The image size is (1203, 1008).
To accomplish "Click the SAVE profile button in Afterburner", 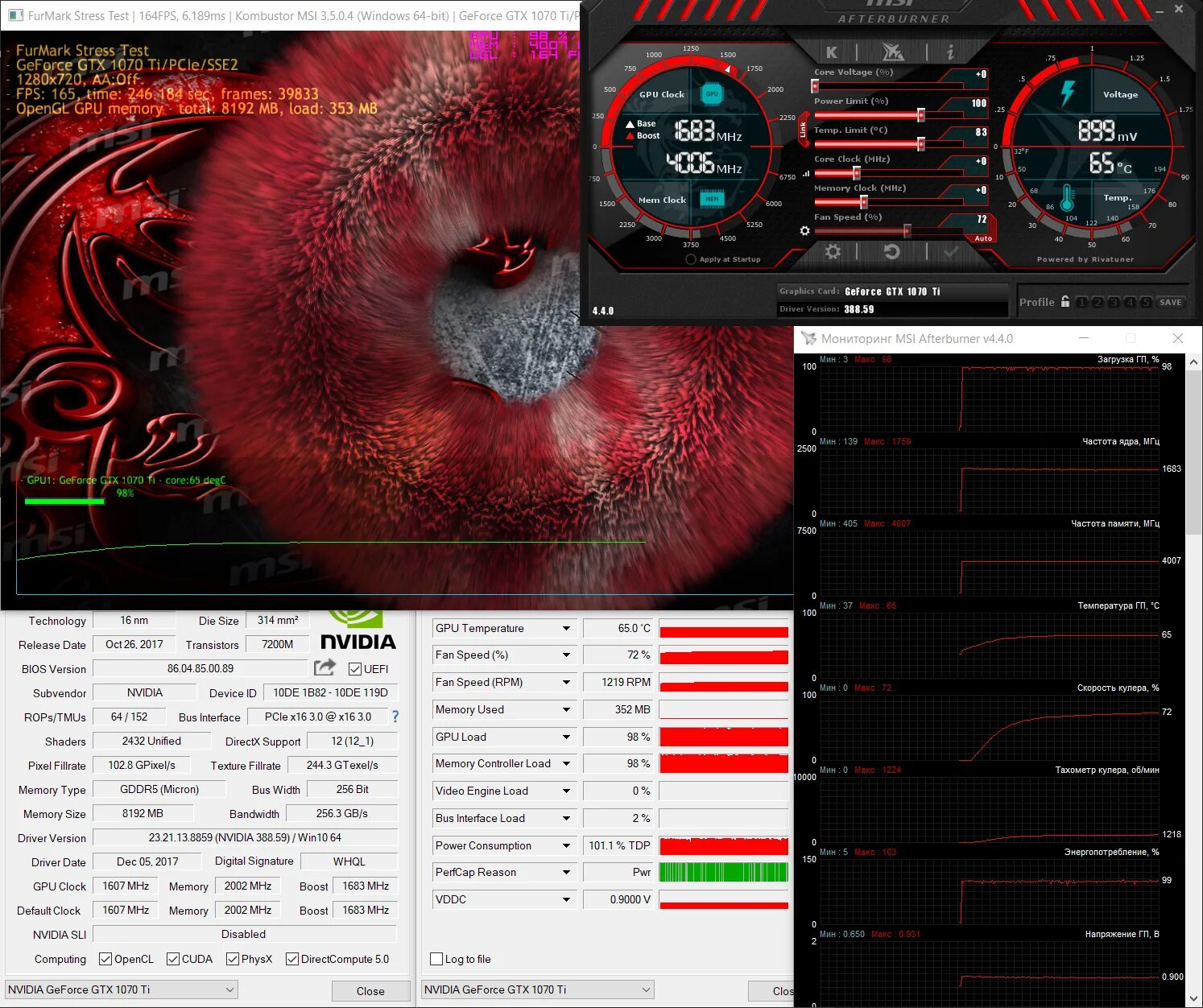I will pyautogui.click(x=1171, y=302).
